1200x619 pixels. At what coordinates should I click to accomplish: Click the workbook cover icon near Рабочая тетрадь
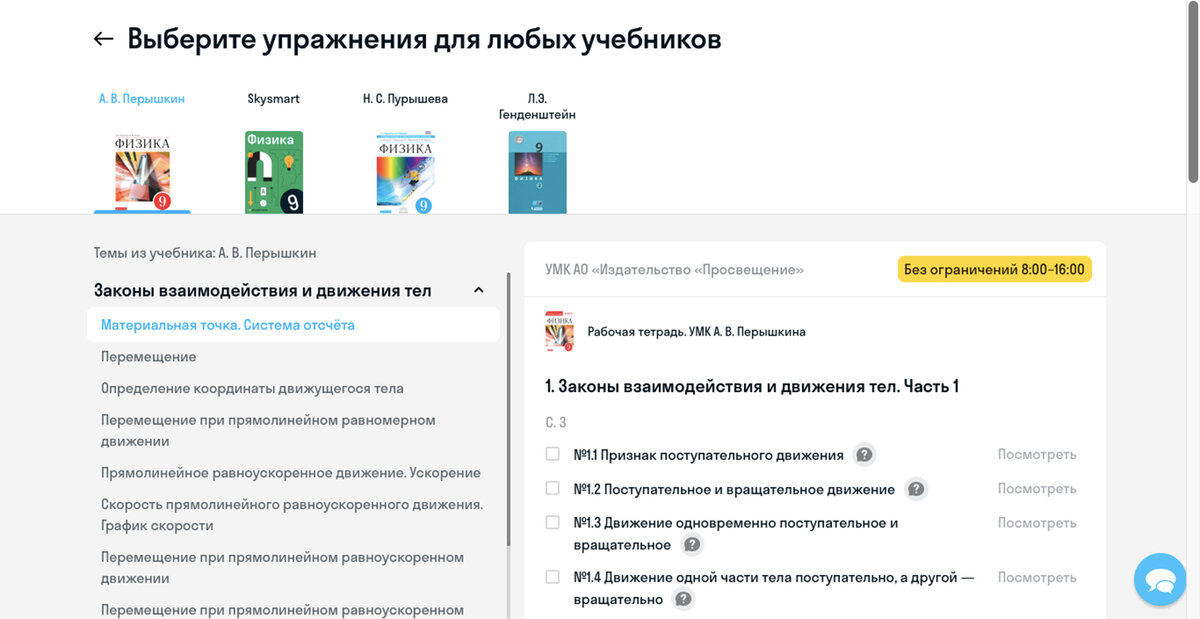[559, 331]
